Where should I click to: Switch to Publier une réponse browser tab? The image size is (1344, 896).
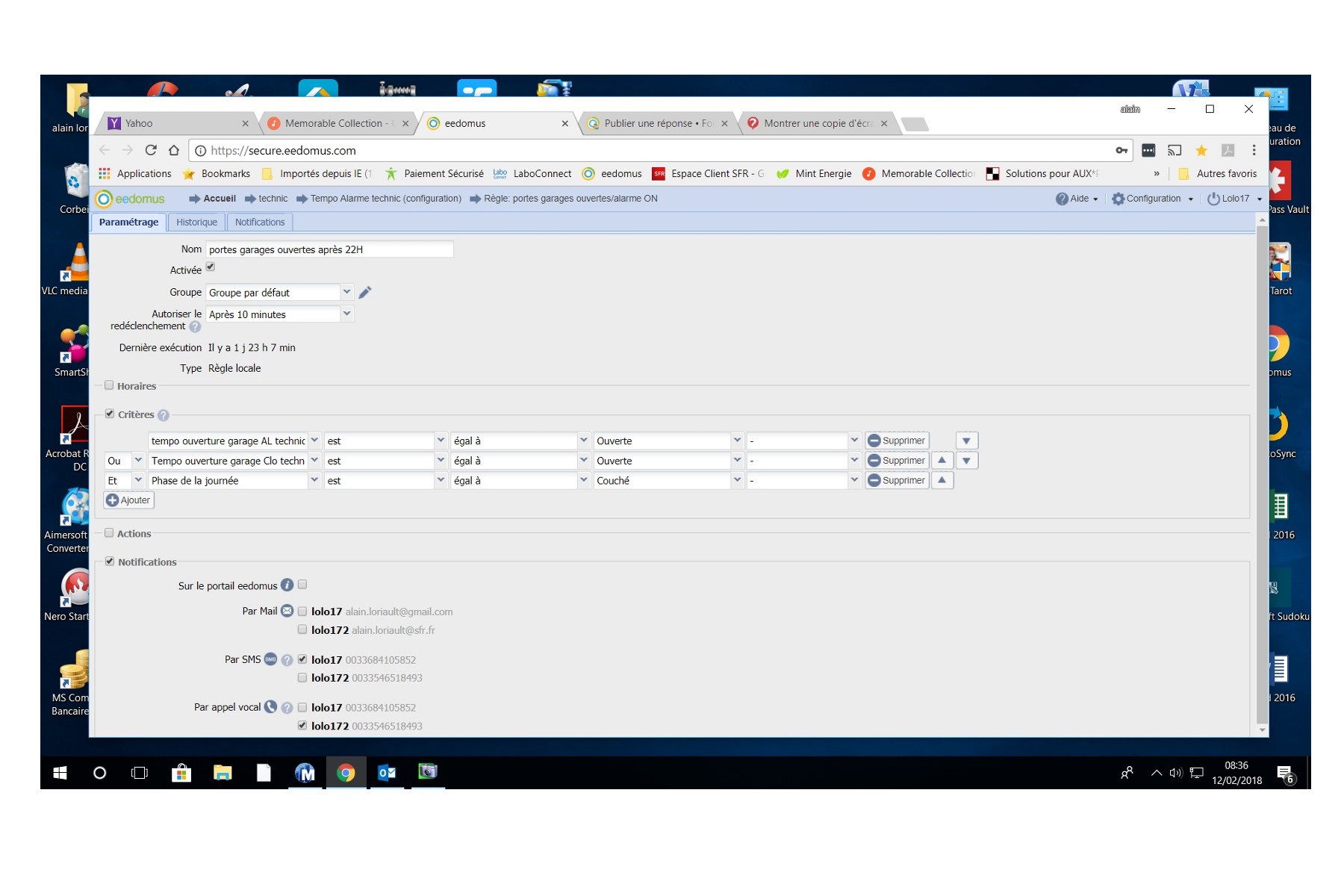[x=657, y=123]
